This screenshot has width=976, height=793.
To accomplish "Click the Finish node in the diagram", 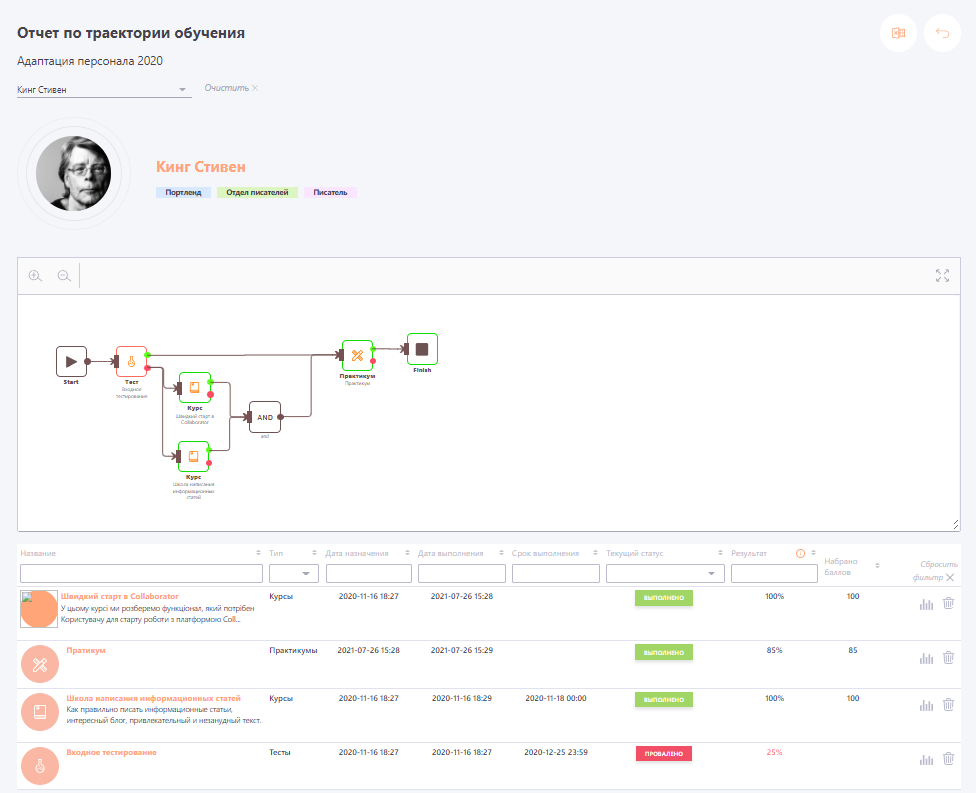I will [x=421, y=348].
